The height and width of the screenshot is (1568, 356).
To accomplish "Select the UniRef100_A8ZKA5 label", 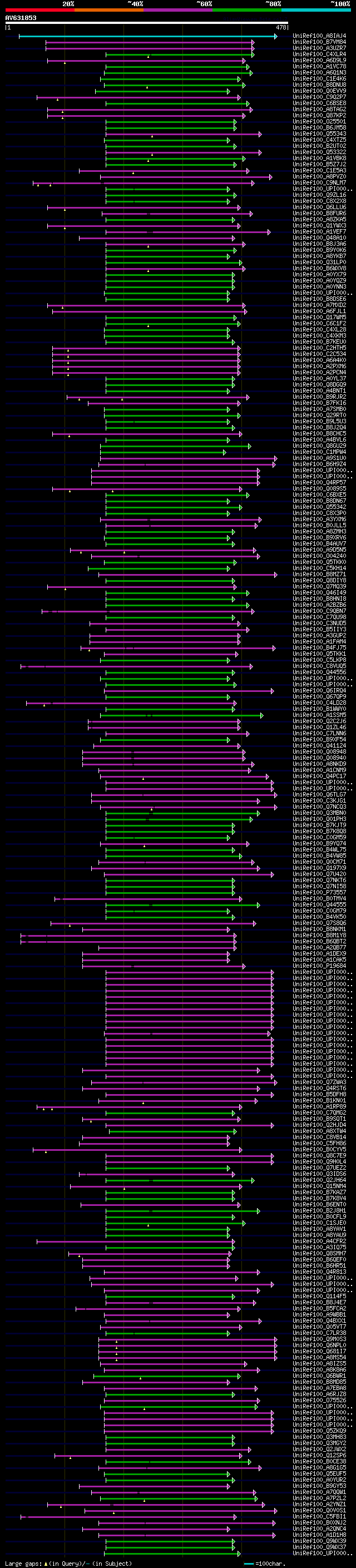I will (319, 219).
